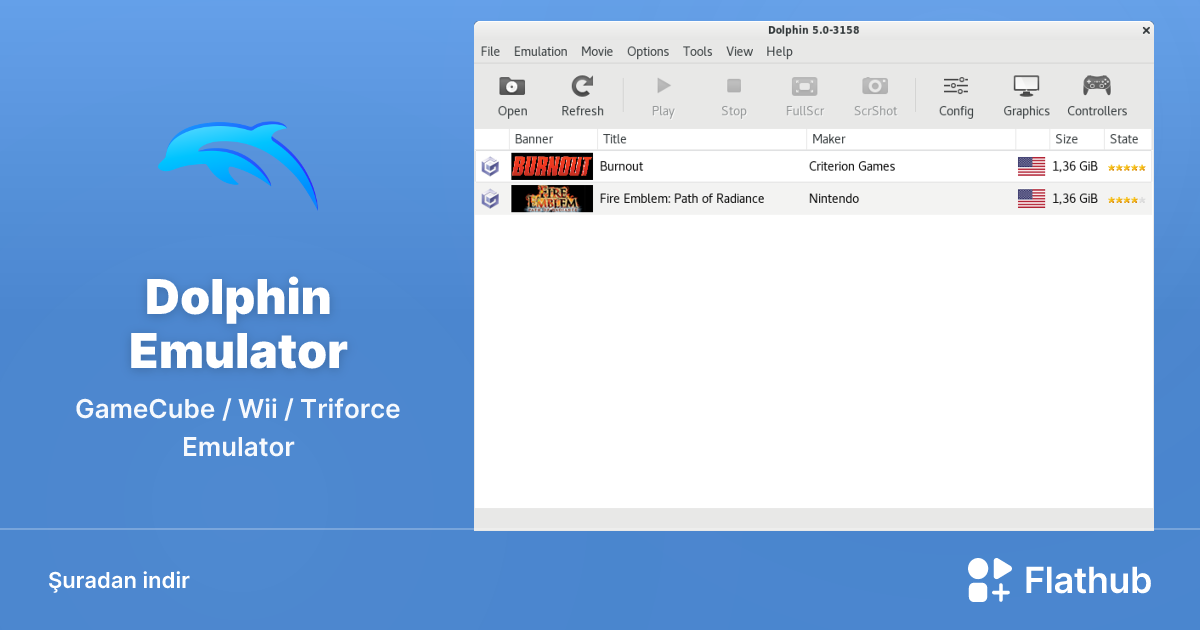
Task: Click the Open disc icon in toolbar
Action: [x=512, y=87]
